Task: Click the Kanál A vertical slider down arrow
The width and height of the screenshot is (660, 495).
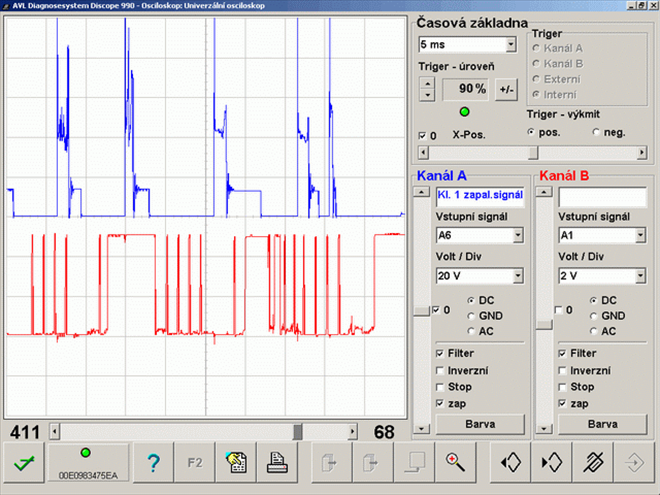Action: click(421, 429)
